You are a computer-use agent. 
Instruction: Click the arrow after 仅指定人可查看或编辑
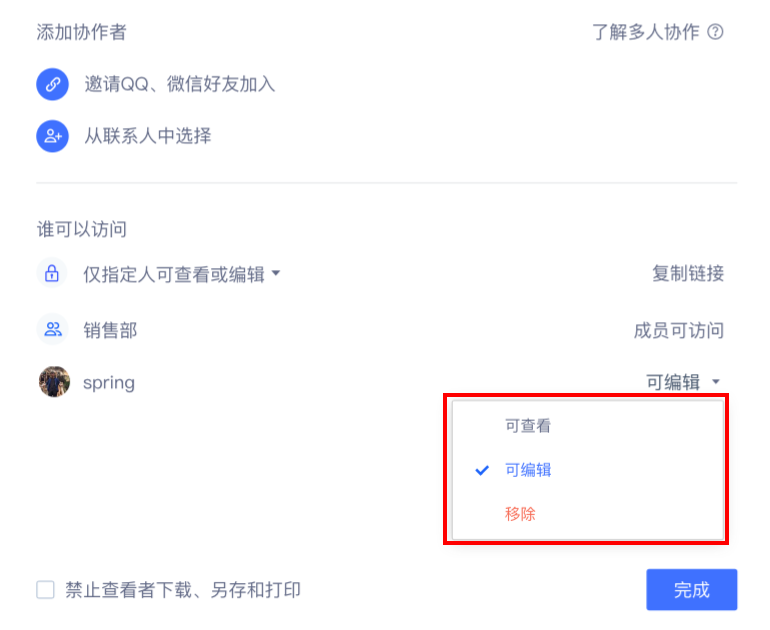[276, 273]
